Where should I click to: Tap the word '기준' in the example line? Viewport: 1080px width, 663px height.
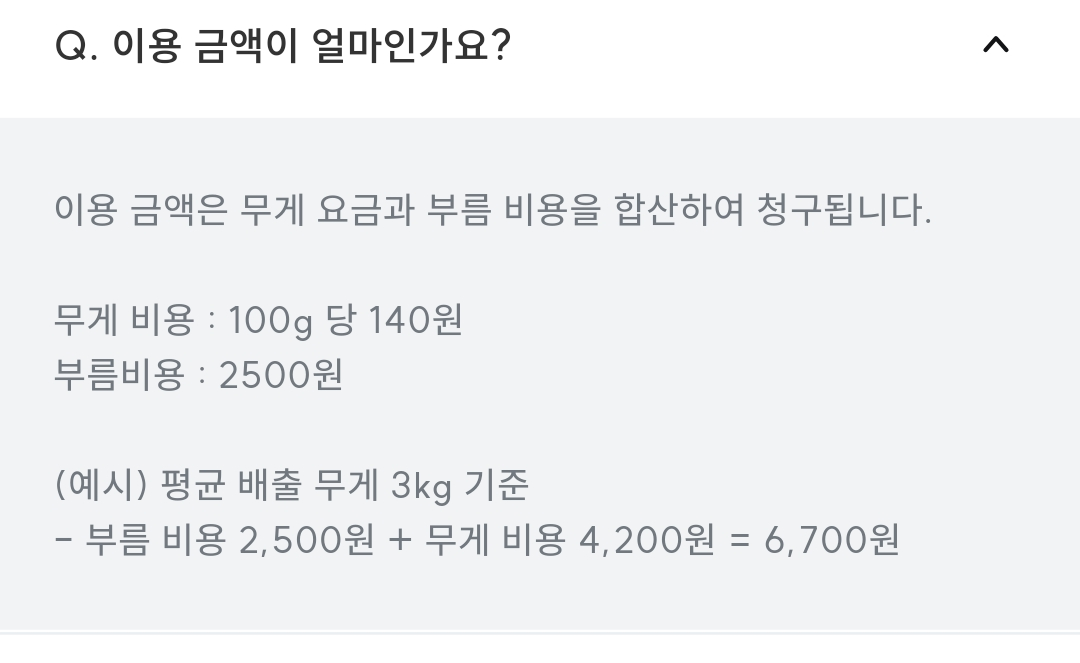click(x=497, y=486)
